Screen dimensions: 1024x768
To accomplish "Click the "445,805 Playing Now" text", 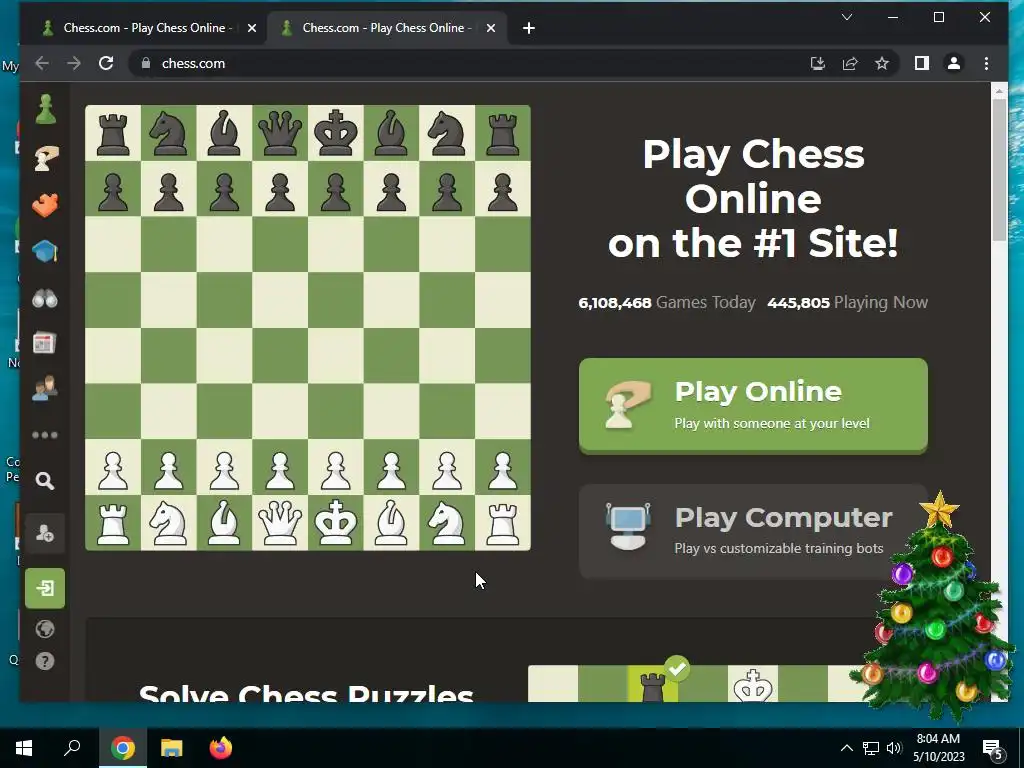I will click(848, 302).
